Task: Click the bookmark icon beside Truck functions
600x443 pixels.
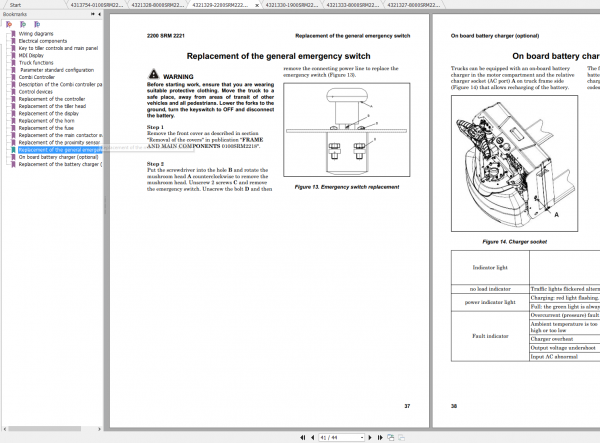Action: pos(13,63)
